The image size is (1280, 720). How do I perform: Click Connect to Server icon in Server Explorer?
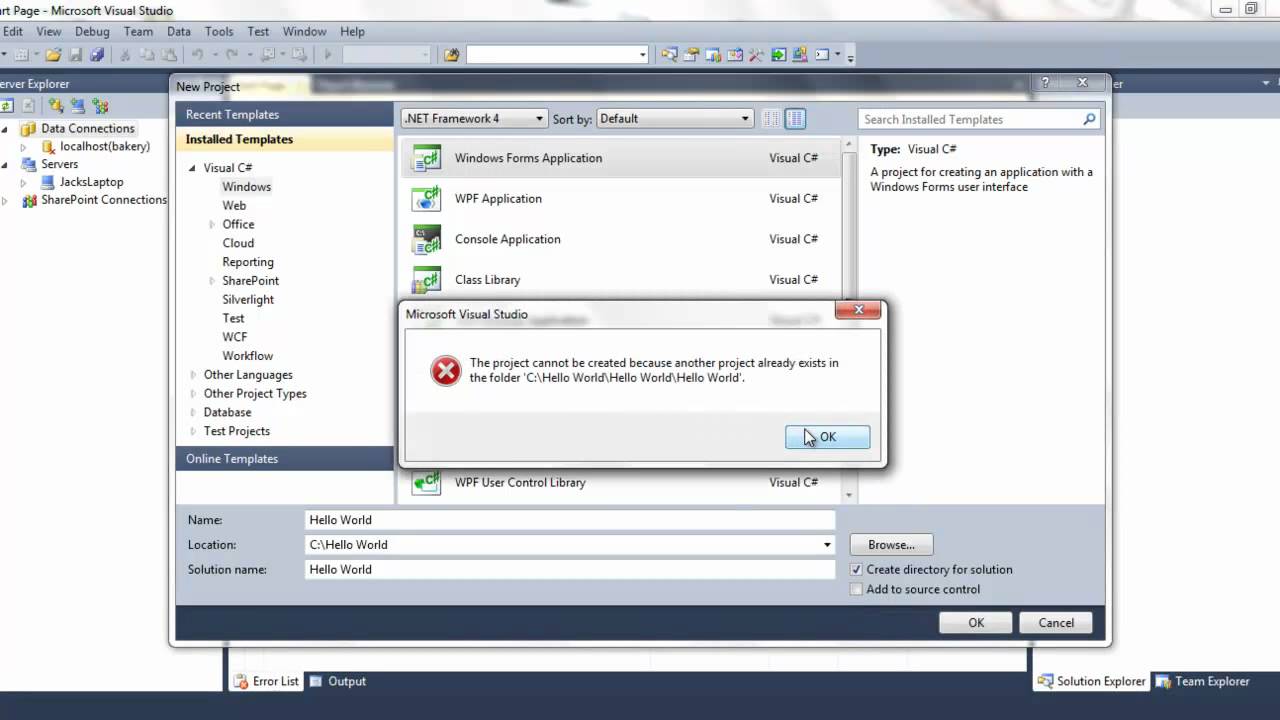[78, 105]
